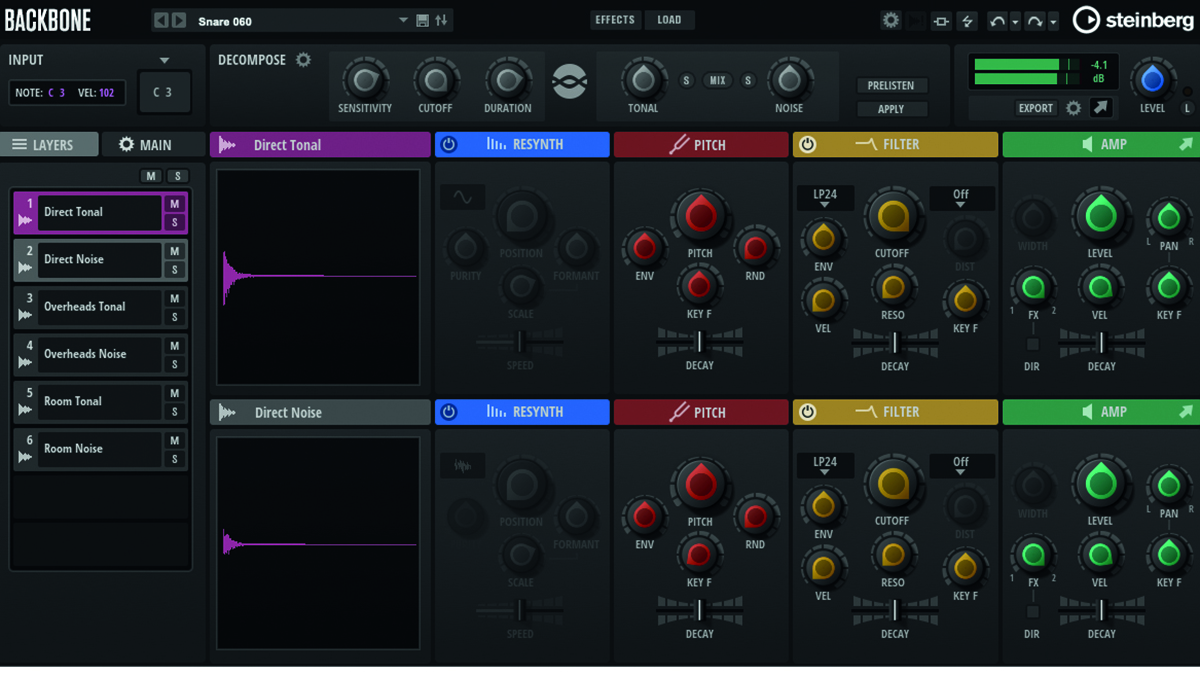Screen dimensions: 1200x675
Task: Click the Apply button
Action: point(891,109)
